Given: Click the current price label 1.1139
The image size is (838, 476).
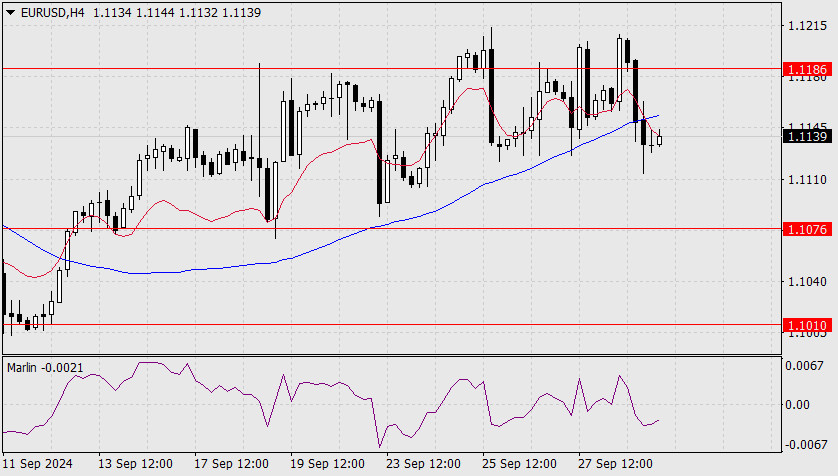Looking at the screenshot, I should click(808, 136).
